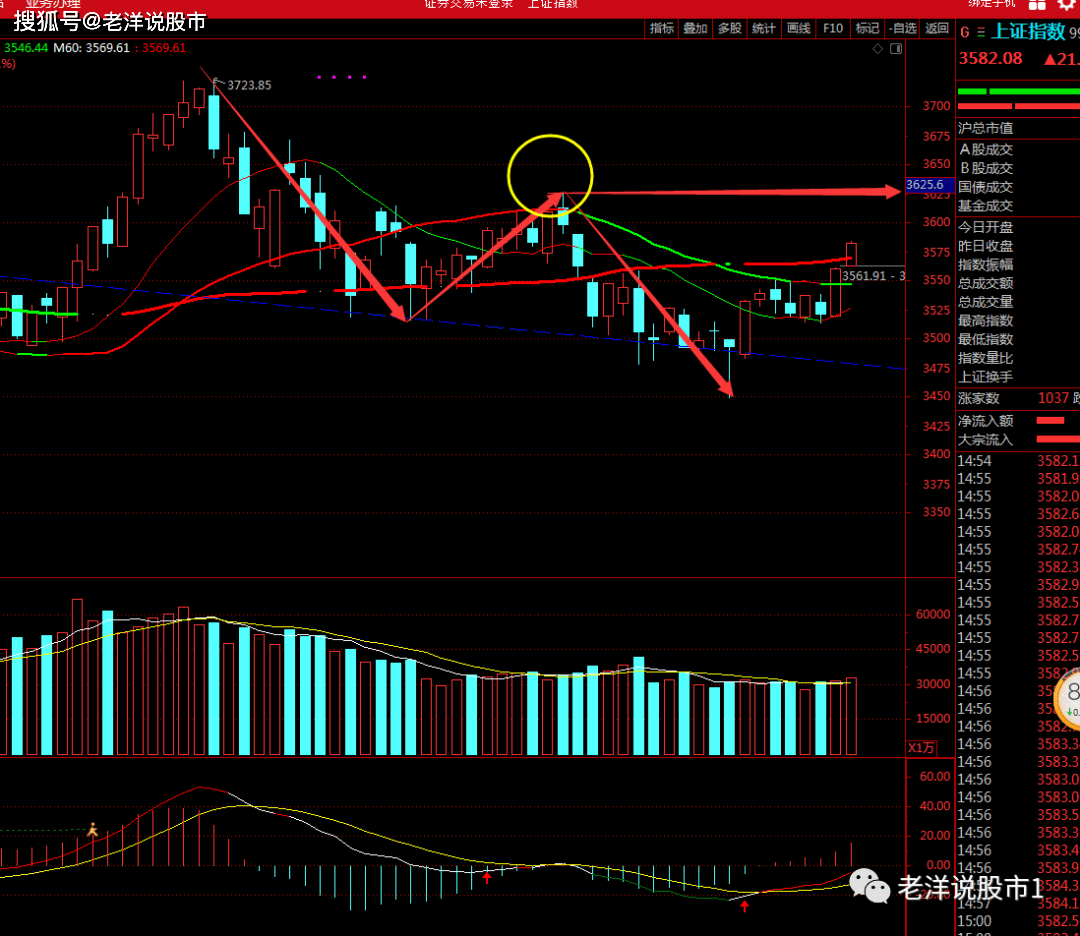Open F10 company information
The width and height of the screenshot is (1080, 936).
point(833,29)
